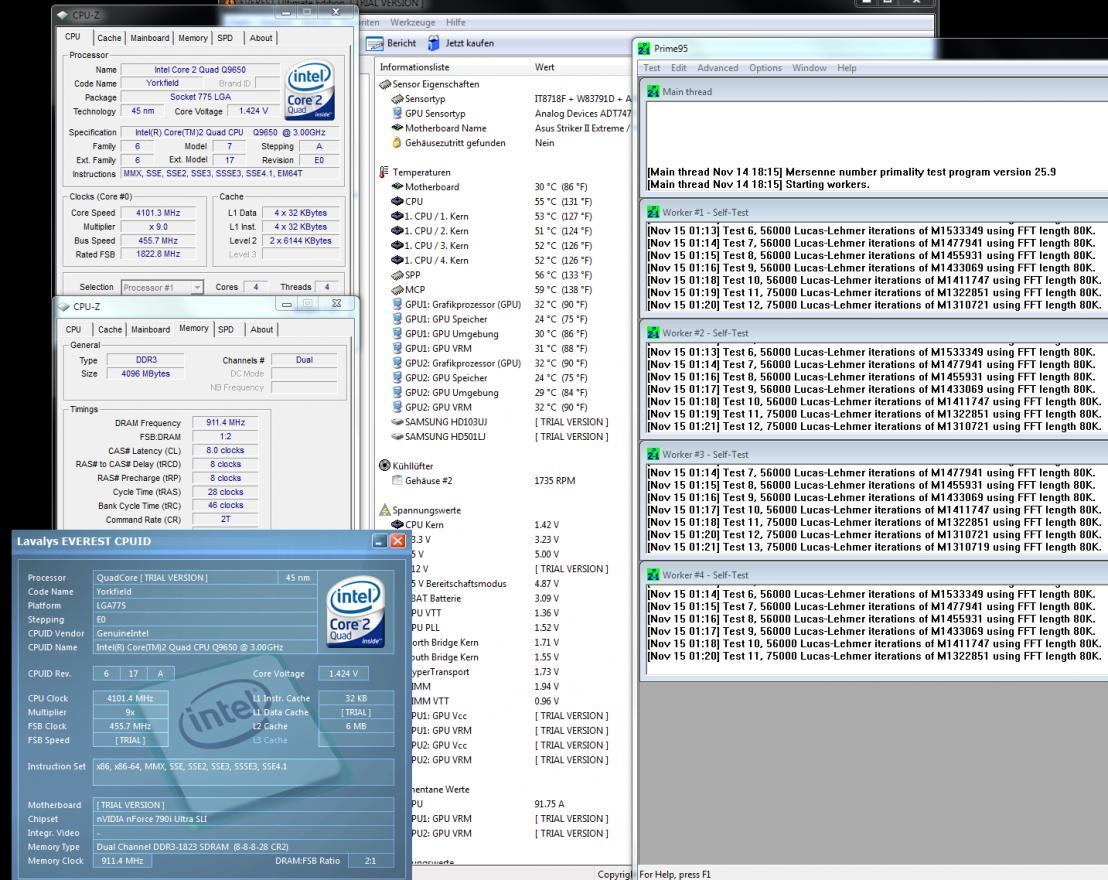1108x880 pixels.
Task: Click the GPU Sensortyp row icon
Action: tap(397, 114)
